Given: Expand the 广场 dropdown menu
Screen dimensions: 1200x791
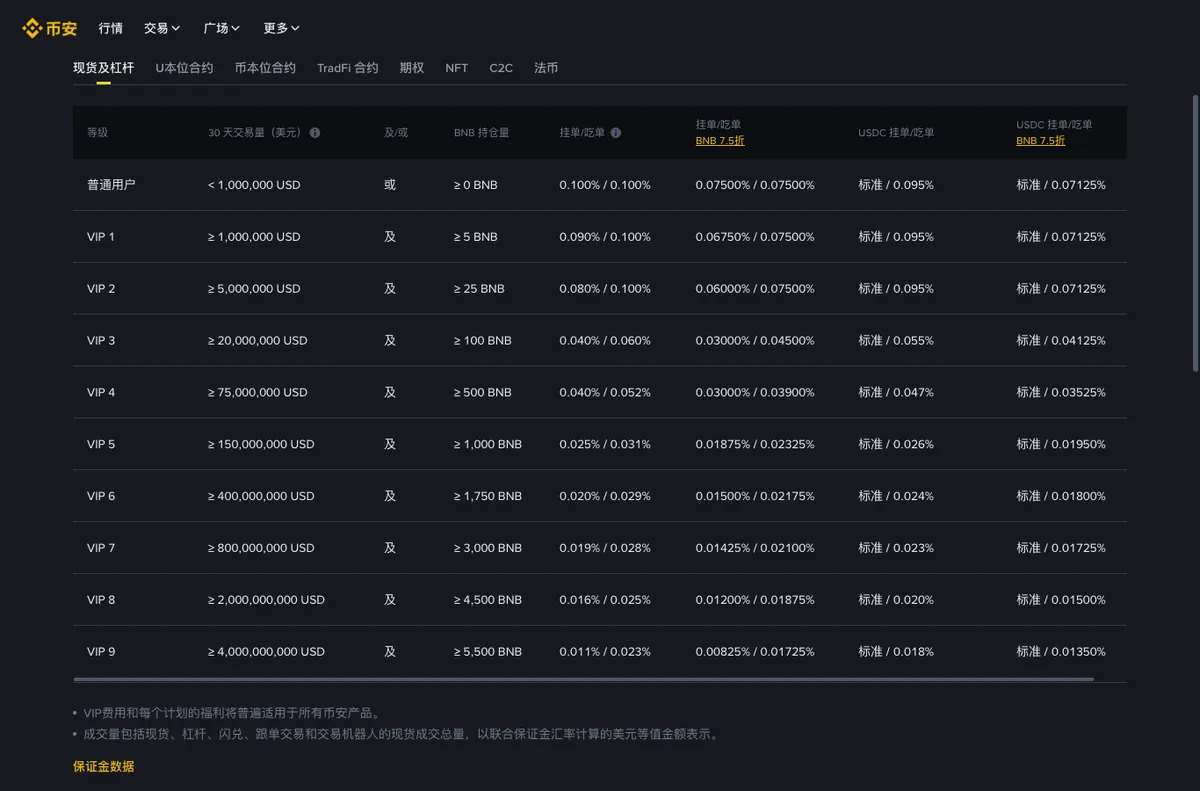Looking at the screenshot, I should 222,28.
